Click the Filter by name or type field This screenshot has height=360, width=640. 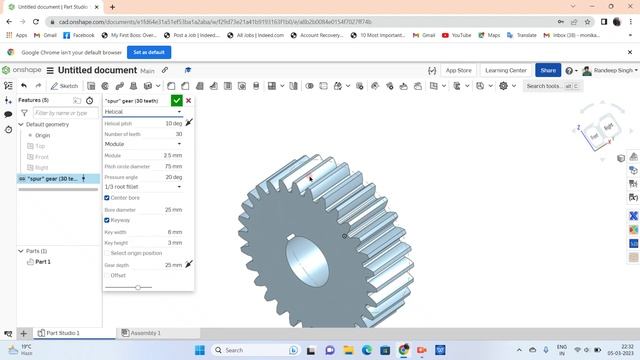tap(65, 113)
